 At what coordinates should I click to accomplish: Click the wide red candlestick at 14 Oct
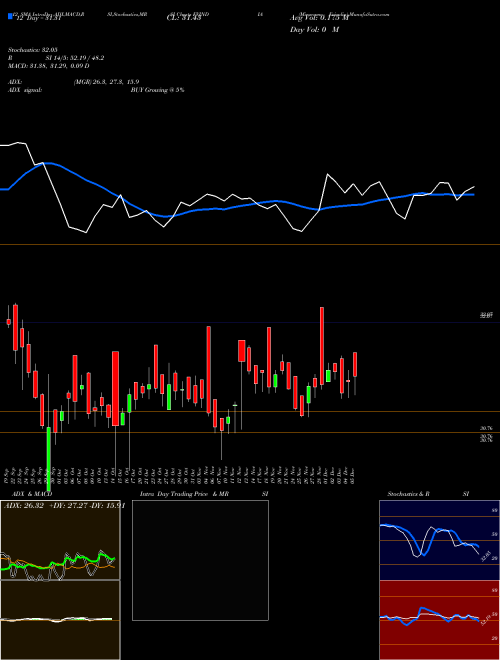(115, 389)
